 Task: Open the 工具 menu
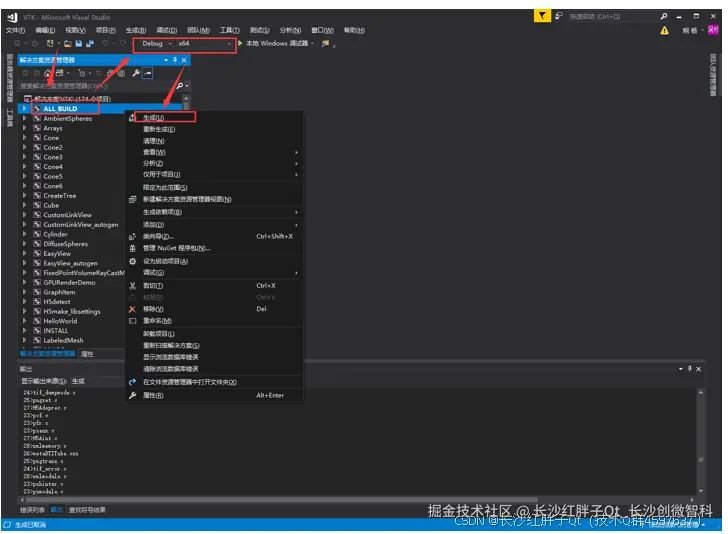coord(229,31)
